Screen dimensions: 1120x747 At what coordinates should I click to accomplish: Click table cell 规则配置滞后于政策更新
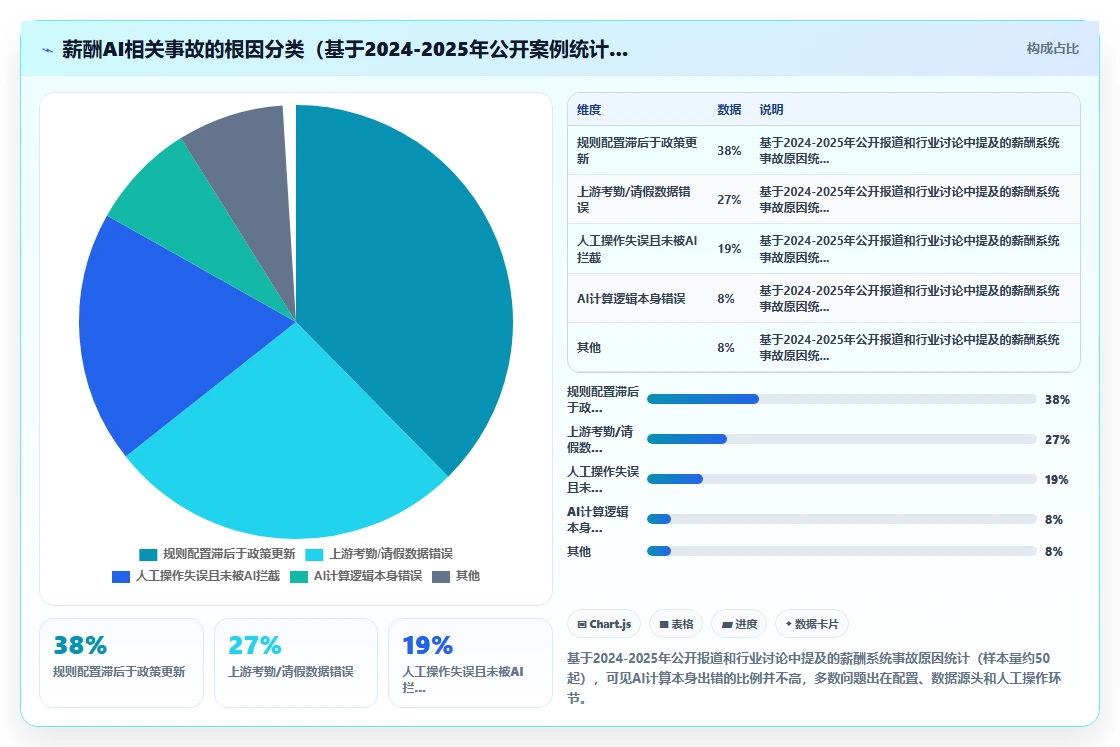[637, 151]
